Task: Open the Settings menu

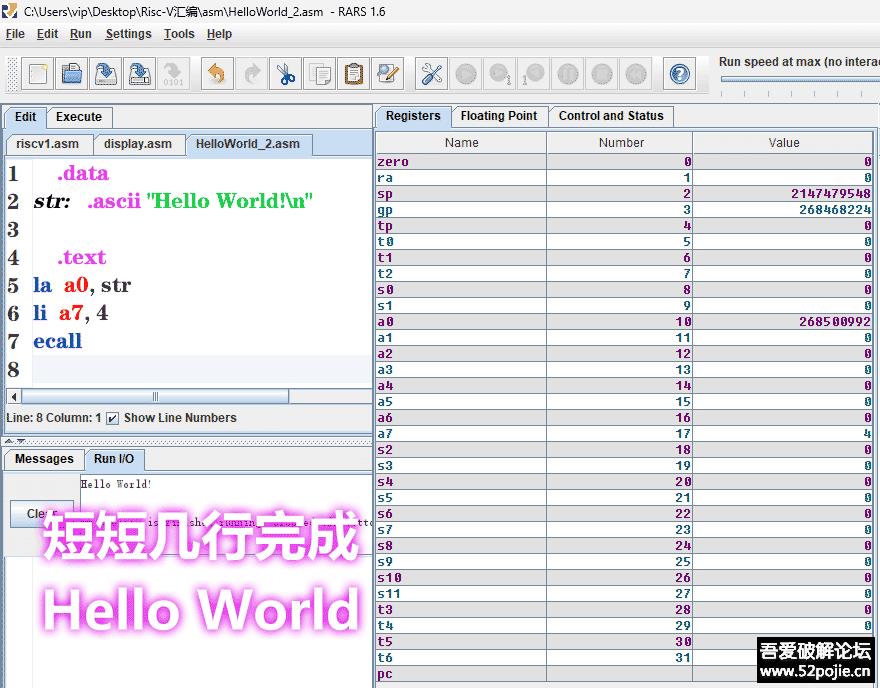Action: 128,34
